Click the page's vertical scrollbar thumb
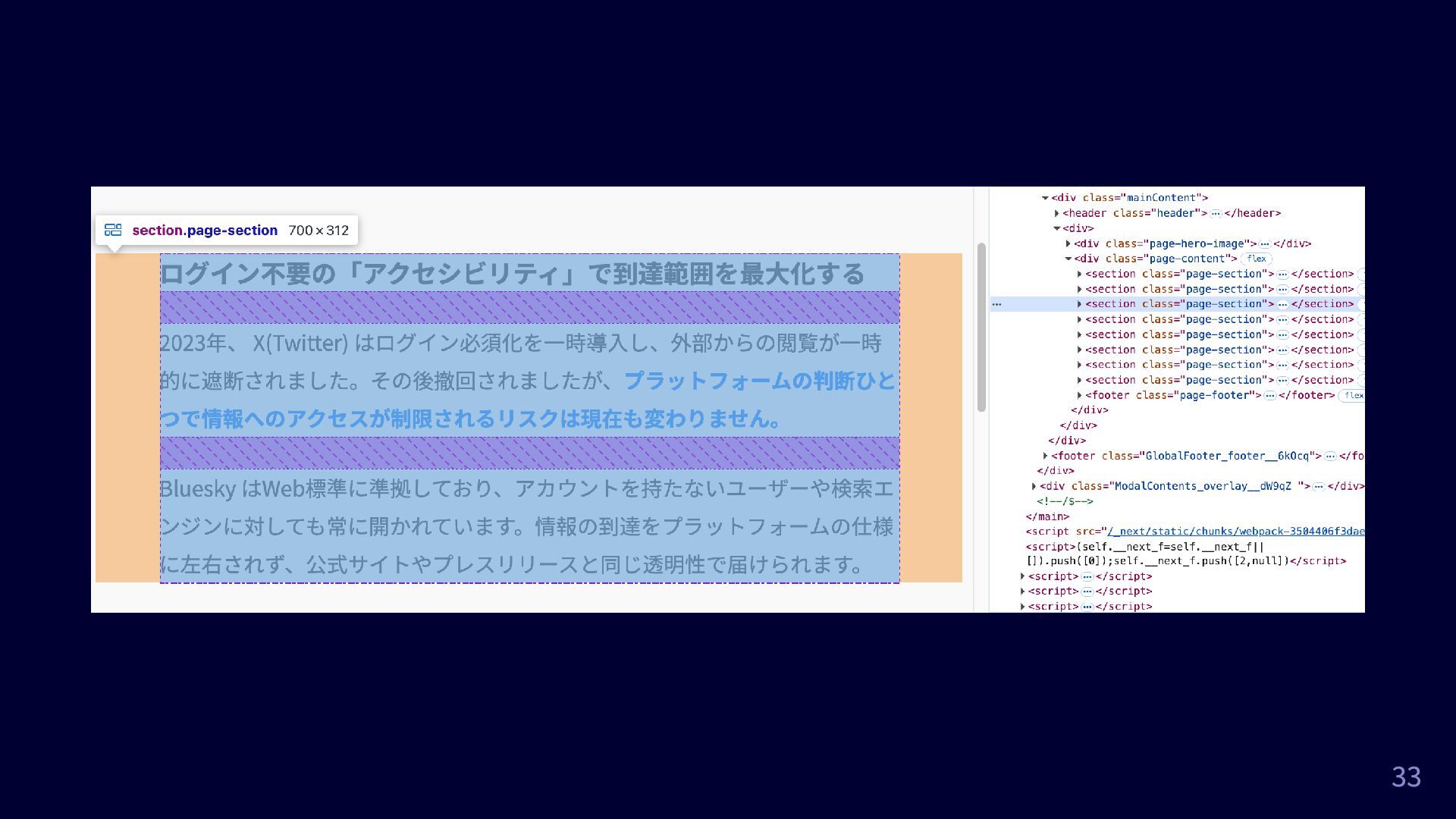Viewport: 1456px width, 819px height. point(981,327)
